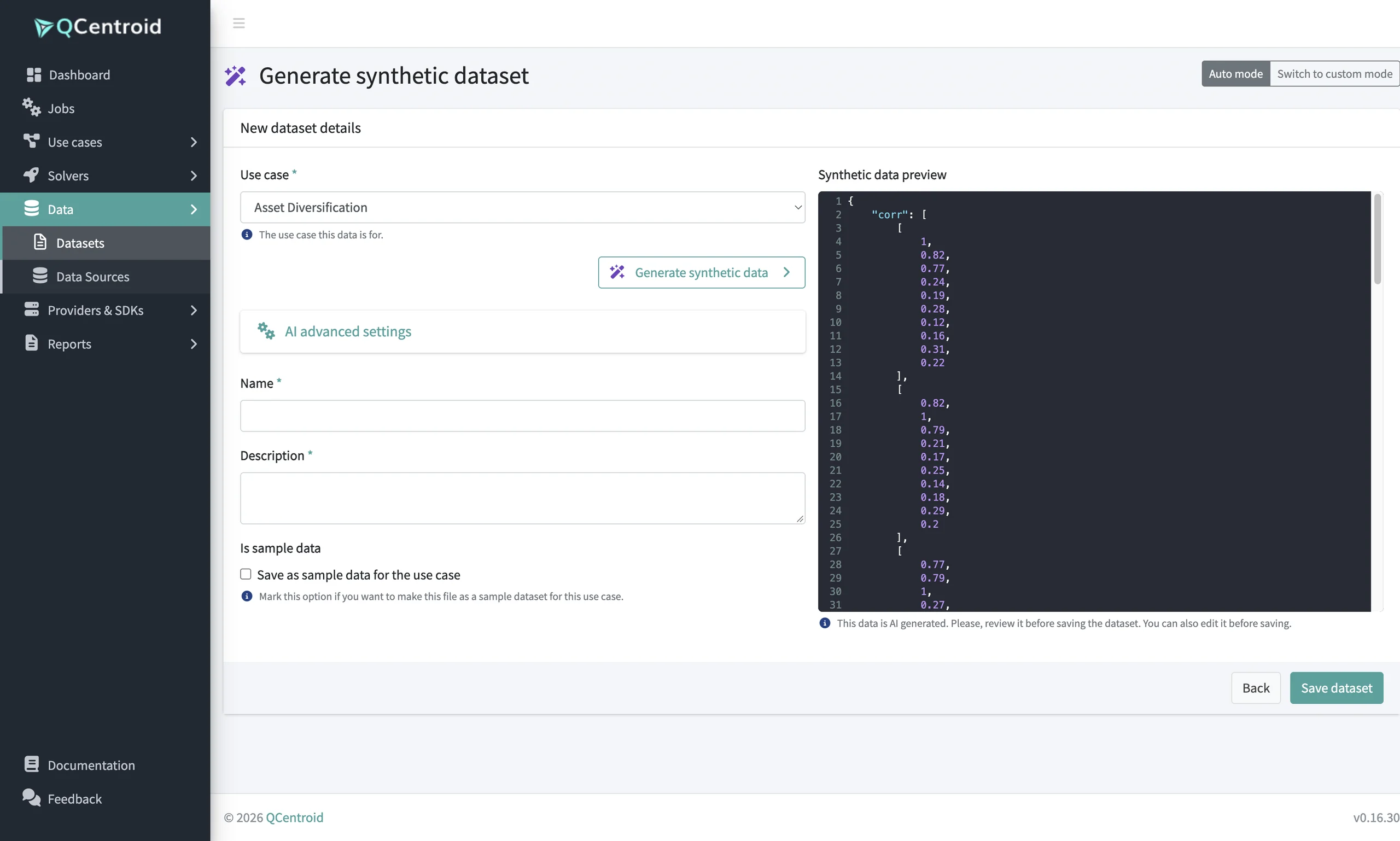The height and width of the screenshot is (841, 1400).
Task: Open Feedback in the sidebar
Action: tap(105, 798)
